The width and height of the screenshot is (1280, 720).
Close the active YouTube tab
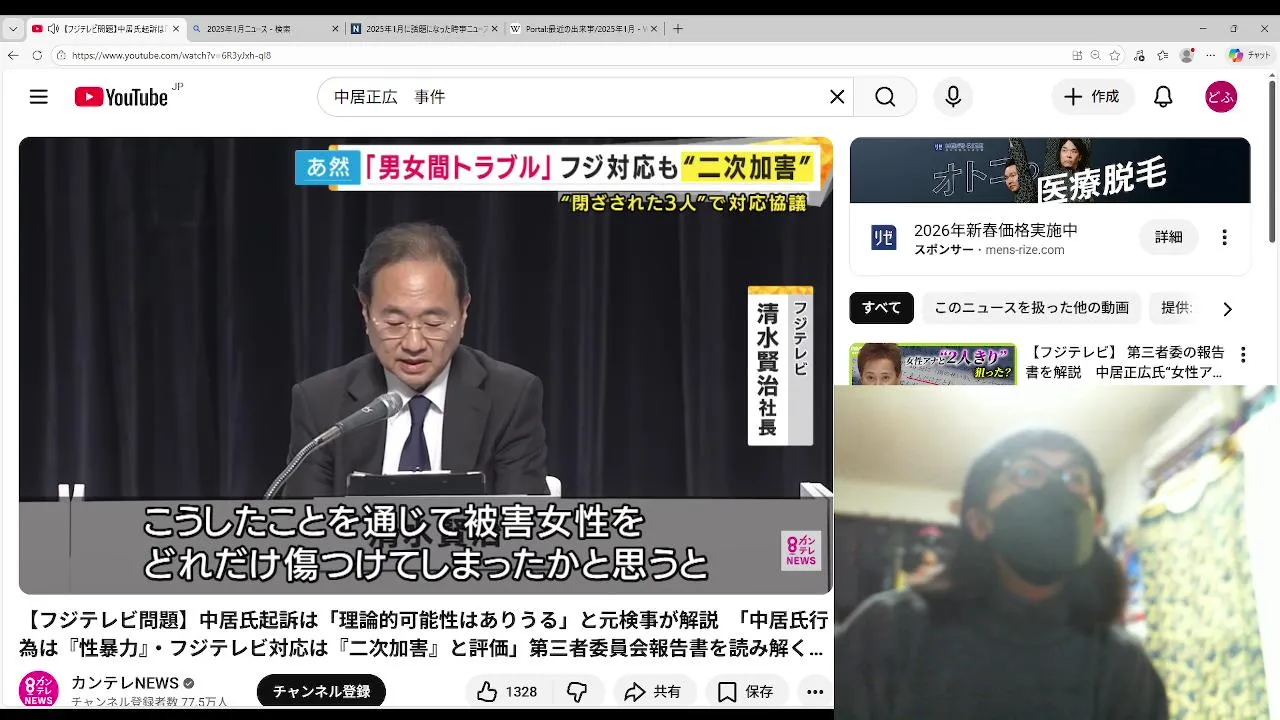click(174, 29)
